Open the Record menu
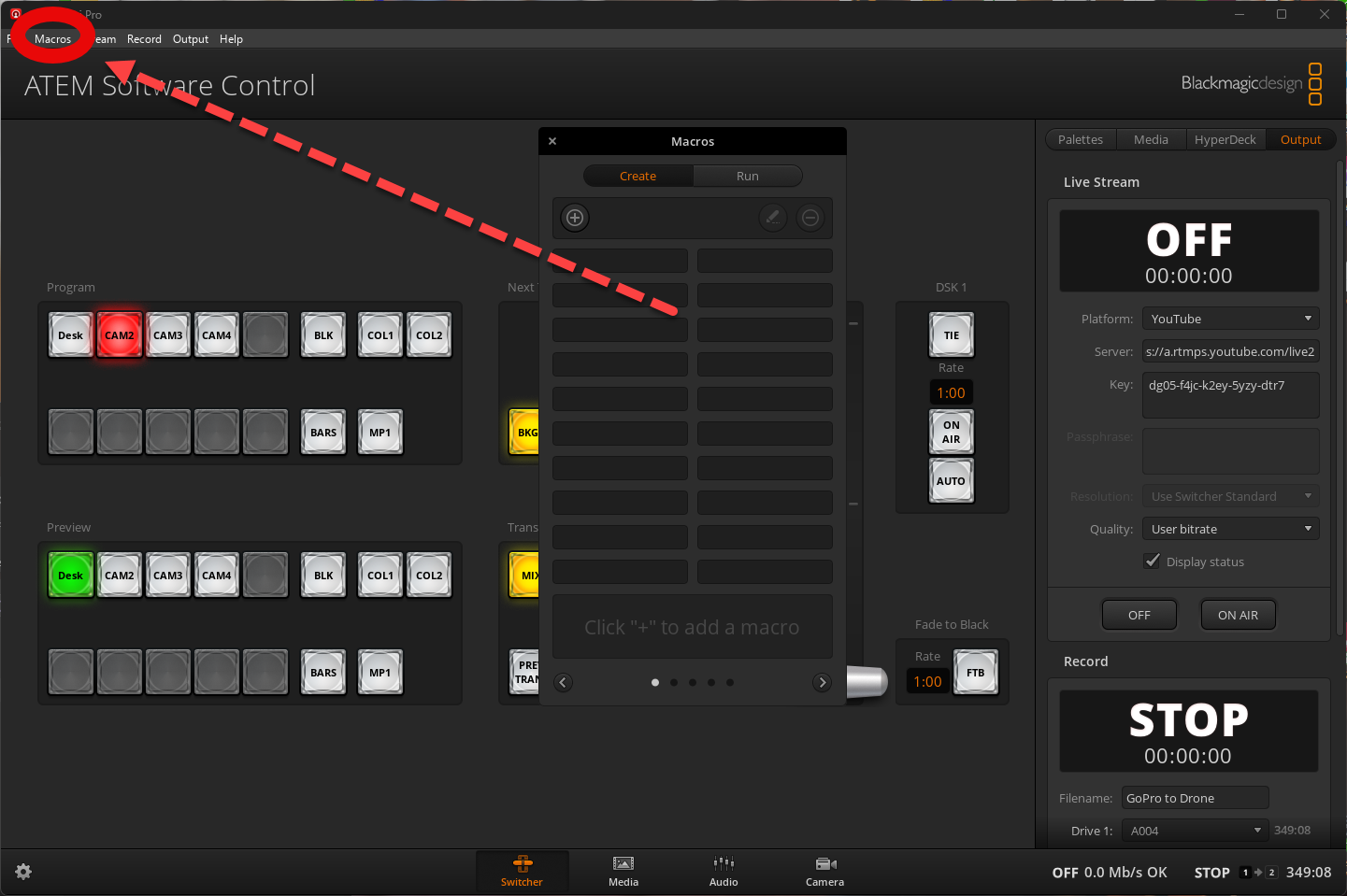This screenshot has width=1347, height=896. (x=144, y=39)
